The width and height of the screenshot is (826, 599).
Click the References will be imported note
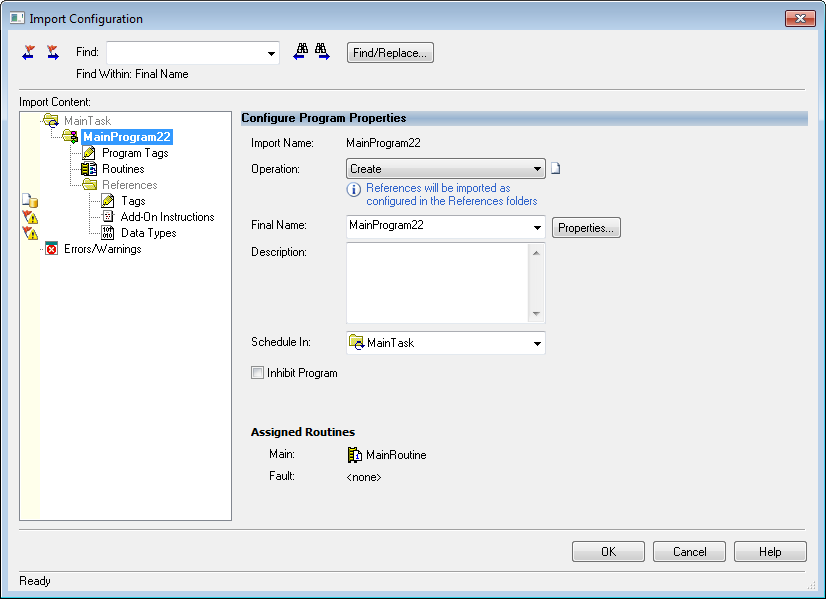coord(451,194)
